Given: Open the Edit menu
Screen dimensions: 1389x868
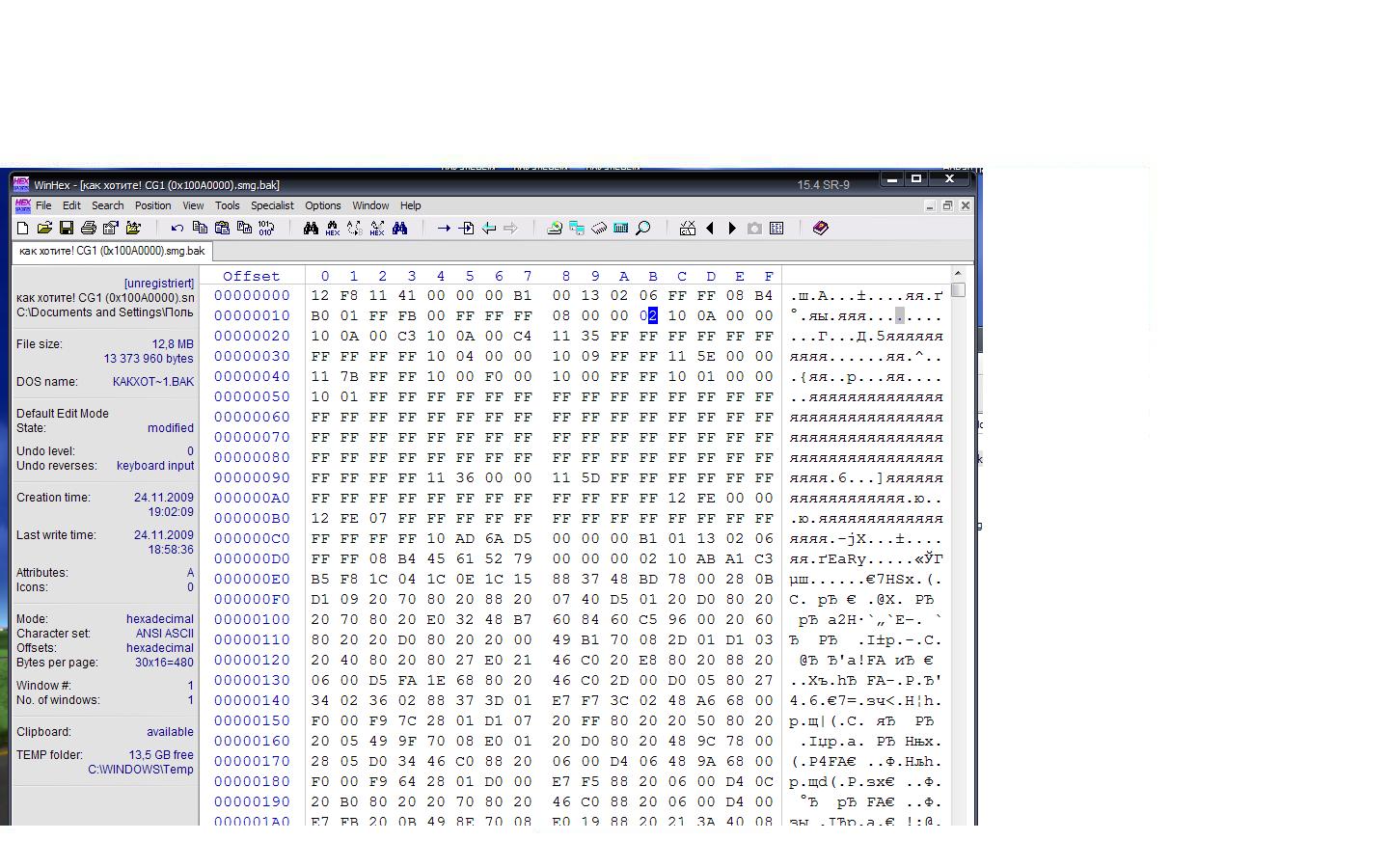Looking at the screenshot, I should pos(71,205).
